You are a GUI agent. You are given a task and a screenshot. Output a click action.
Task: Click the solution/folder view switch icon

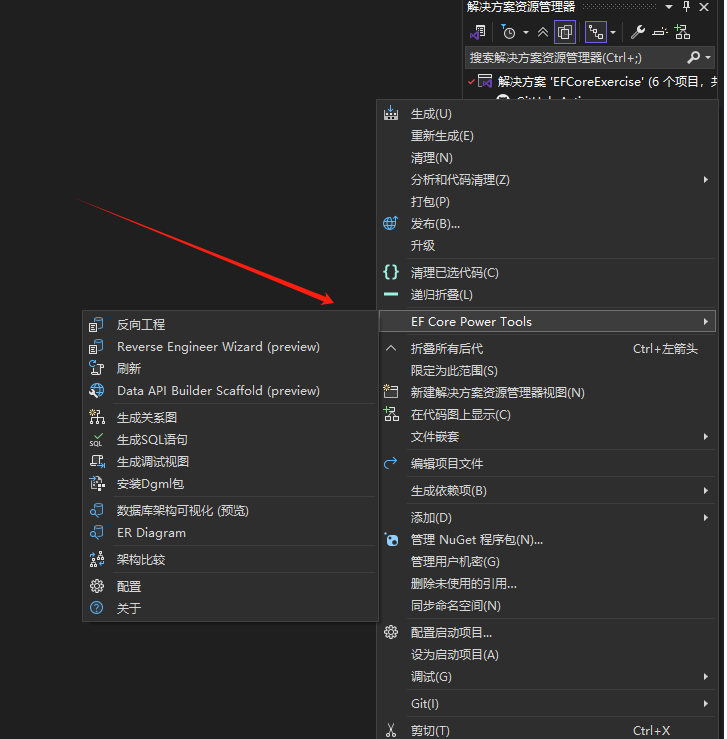coord(478,33)
